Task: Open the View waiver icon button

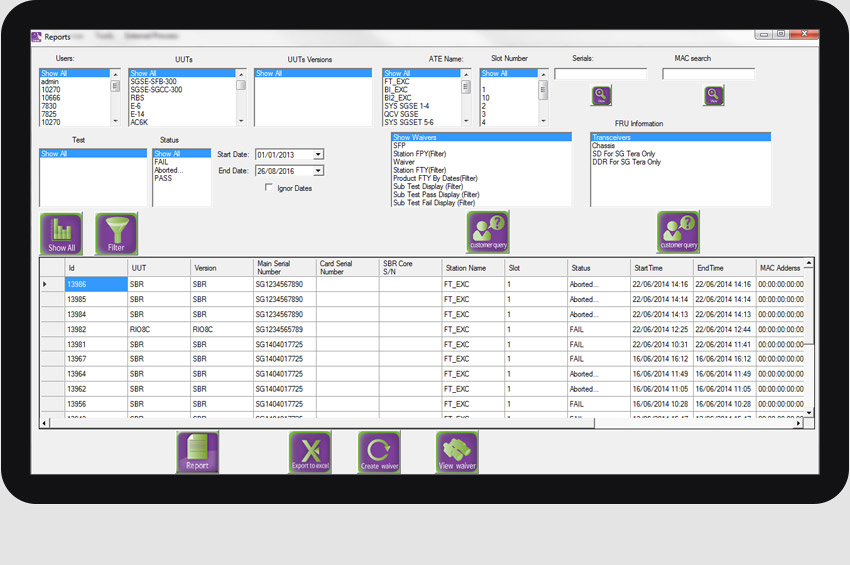Action: 457,452
